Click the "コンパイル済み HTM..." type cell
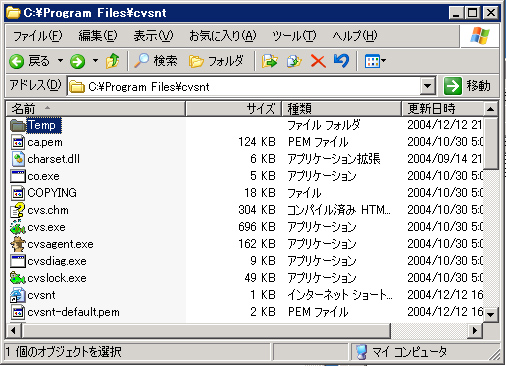Screen dimensions: 506x366 pyautogui.click(x=339, y=210)
